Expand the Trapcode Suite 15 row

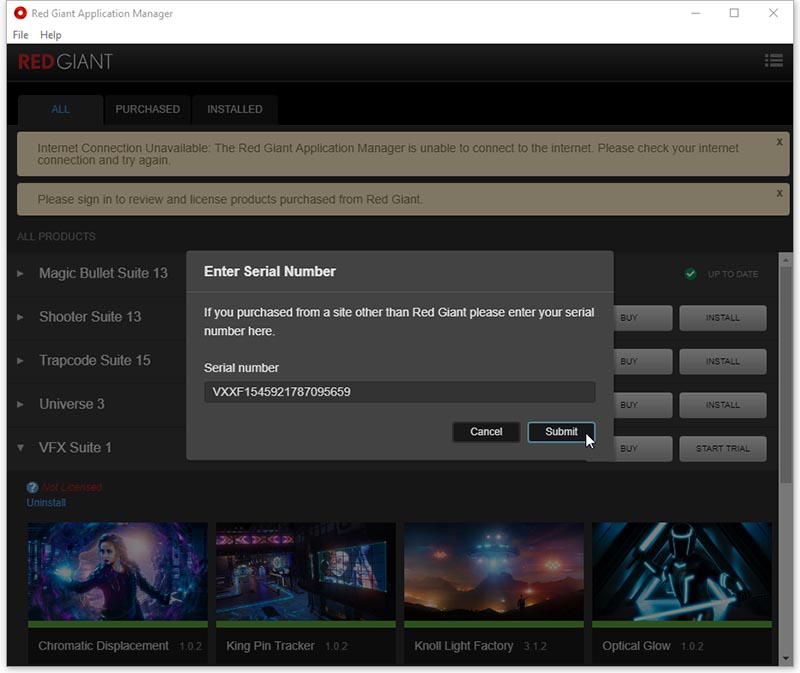(21, 361)
